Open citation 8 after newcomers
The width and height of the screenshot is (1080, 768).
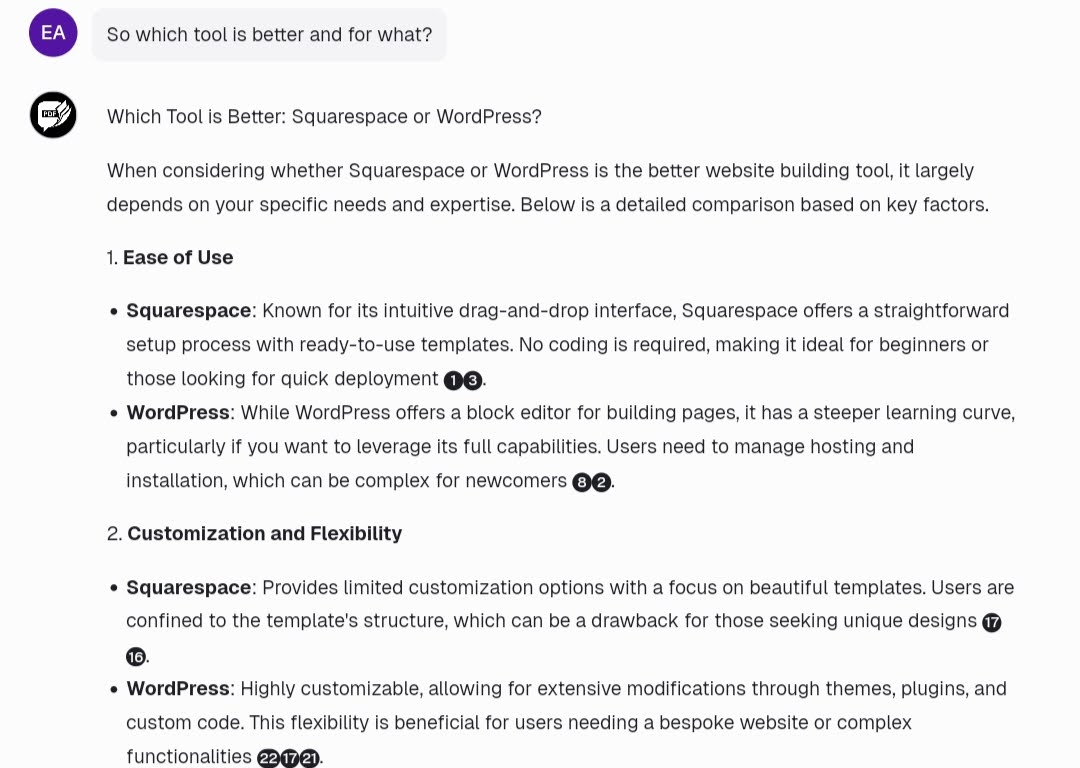581,482
